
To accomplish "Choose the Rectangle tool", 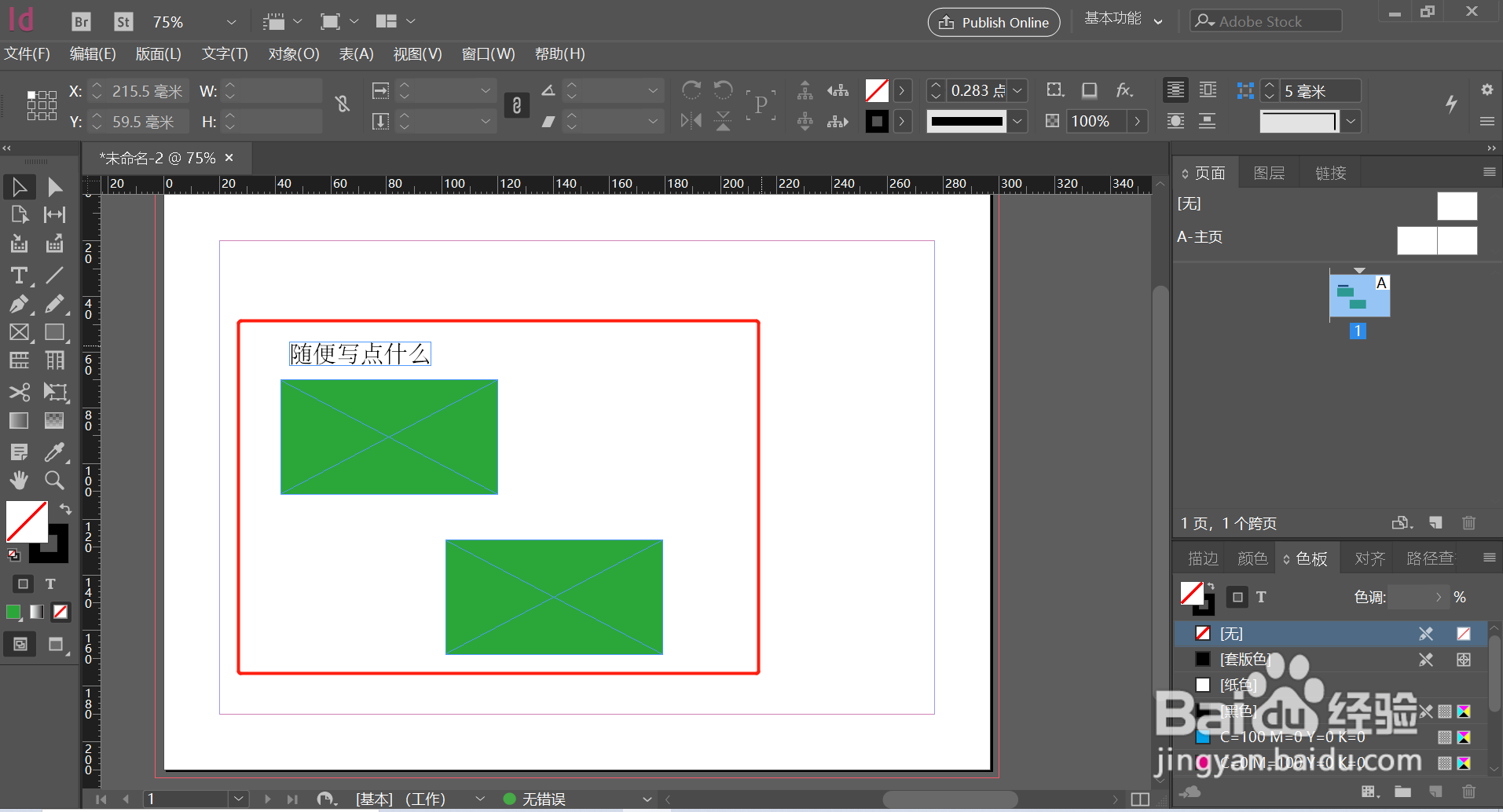I will click(x=54, y=332).
